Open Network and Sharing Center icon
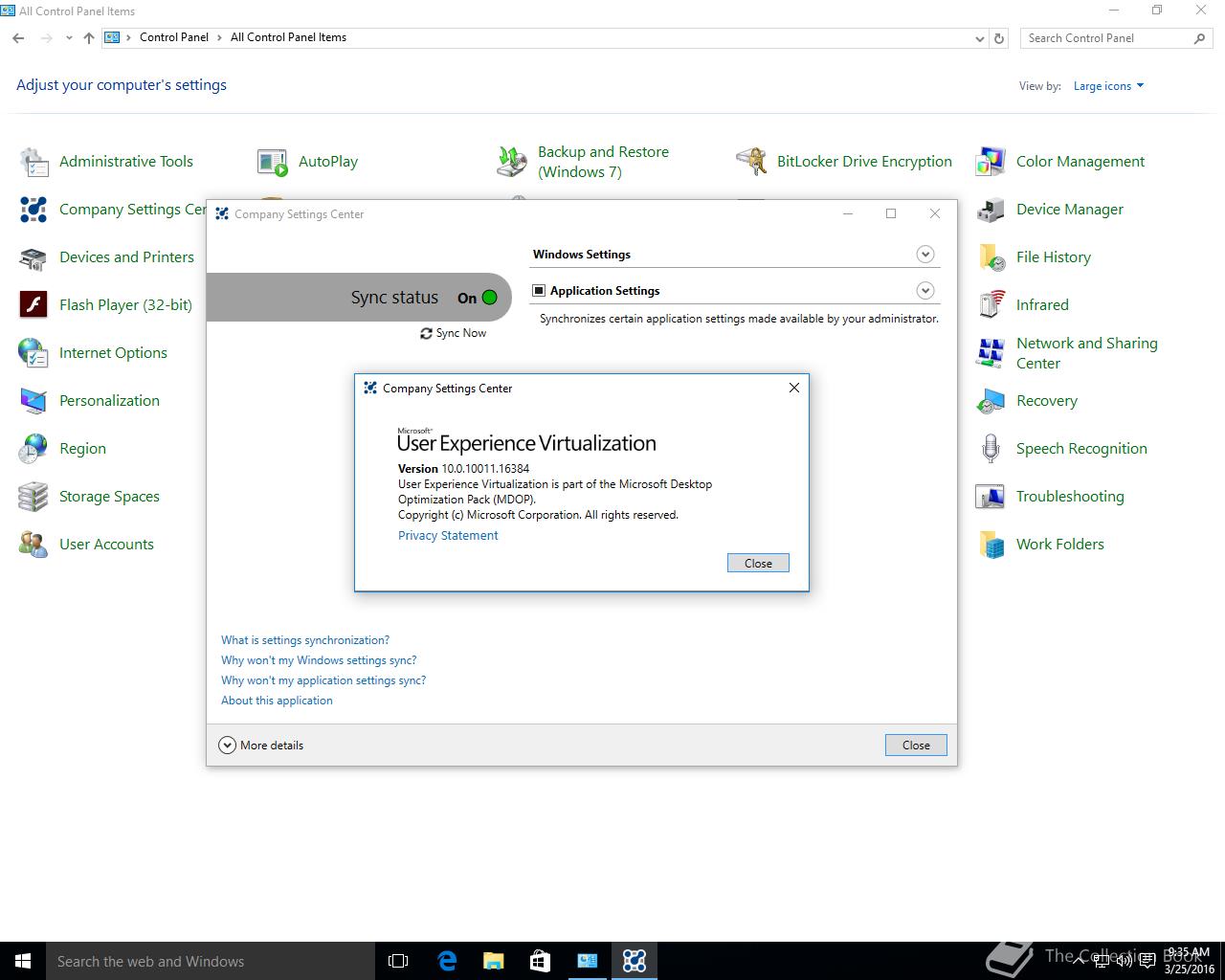The width and height of the screenshot is (1225, 980). 991,353
